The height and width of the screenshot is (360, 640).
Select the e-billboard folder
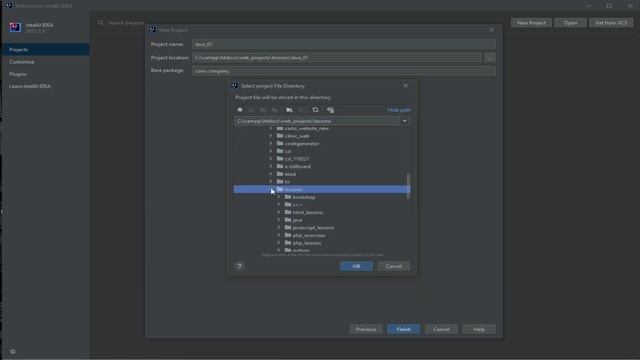tap(298, 167)
